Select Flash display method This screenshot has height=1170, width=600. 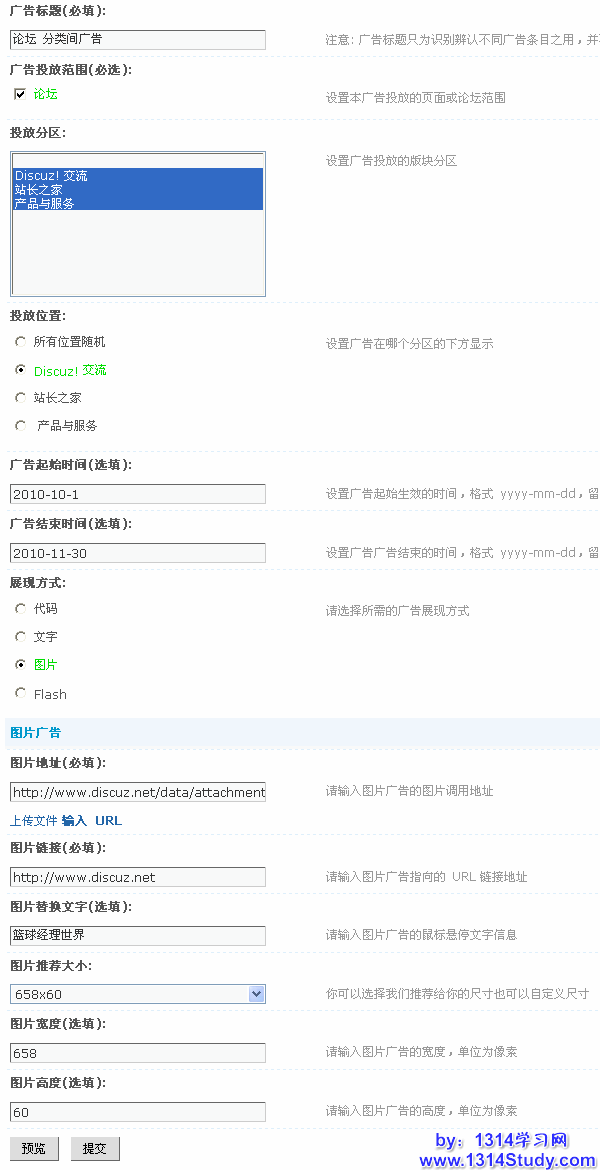click(20, 693)
